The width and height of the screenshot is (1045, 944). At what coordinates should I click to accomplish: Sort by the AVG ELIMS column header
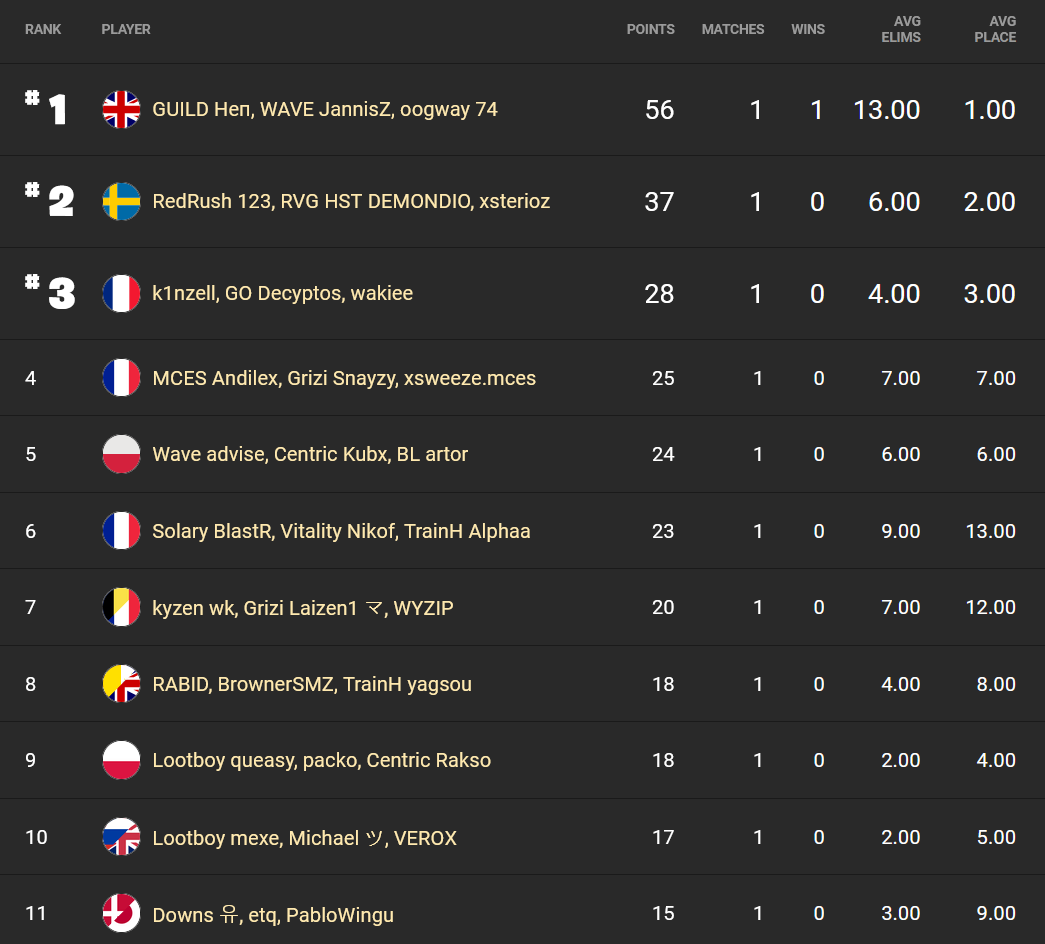(907, 29)
